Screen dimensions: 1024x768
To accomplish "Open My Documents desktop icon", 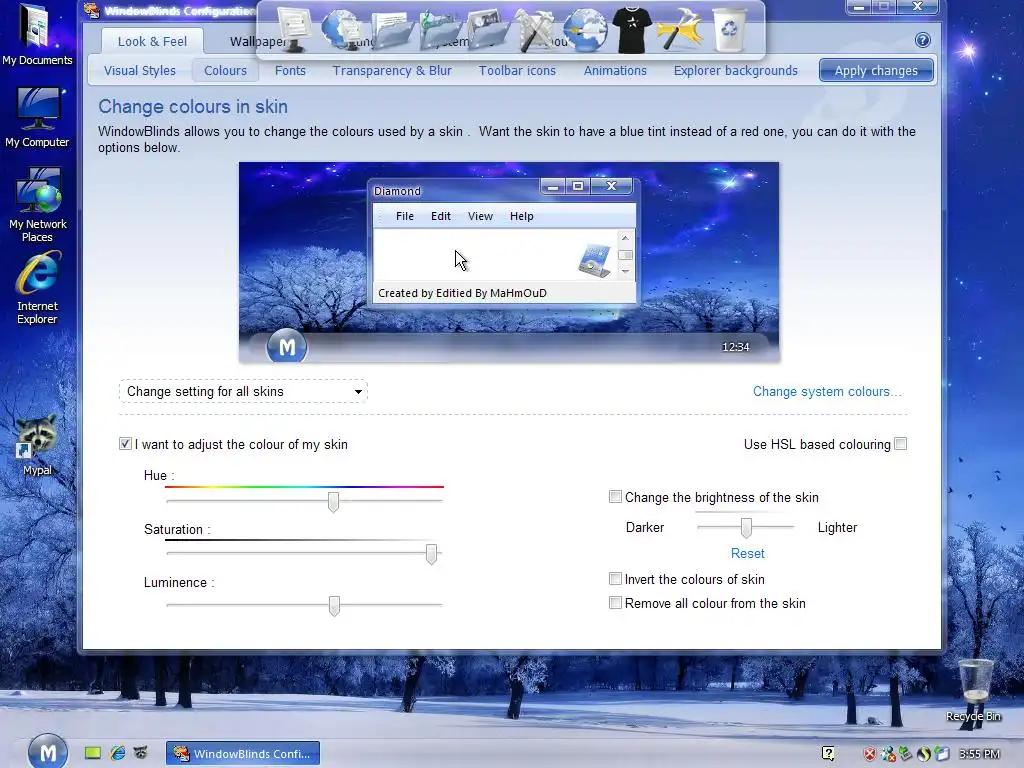I will 37,34.
